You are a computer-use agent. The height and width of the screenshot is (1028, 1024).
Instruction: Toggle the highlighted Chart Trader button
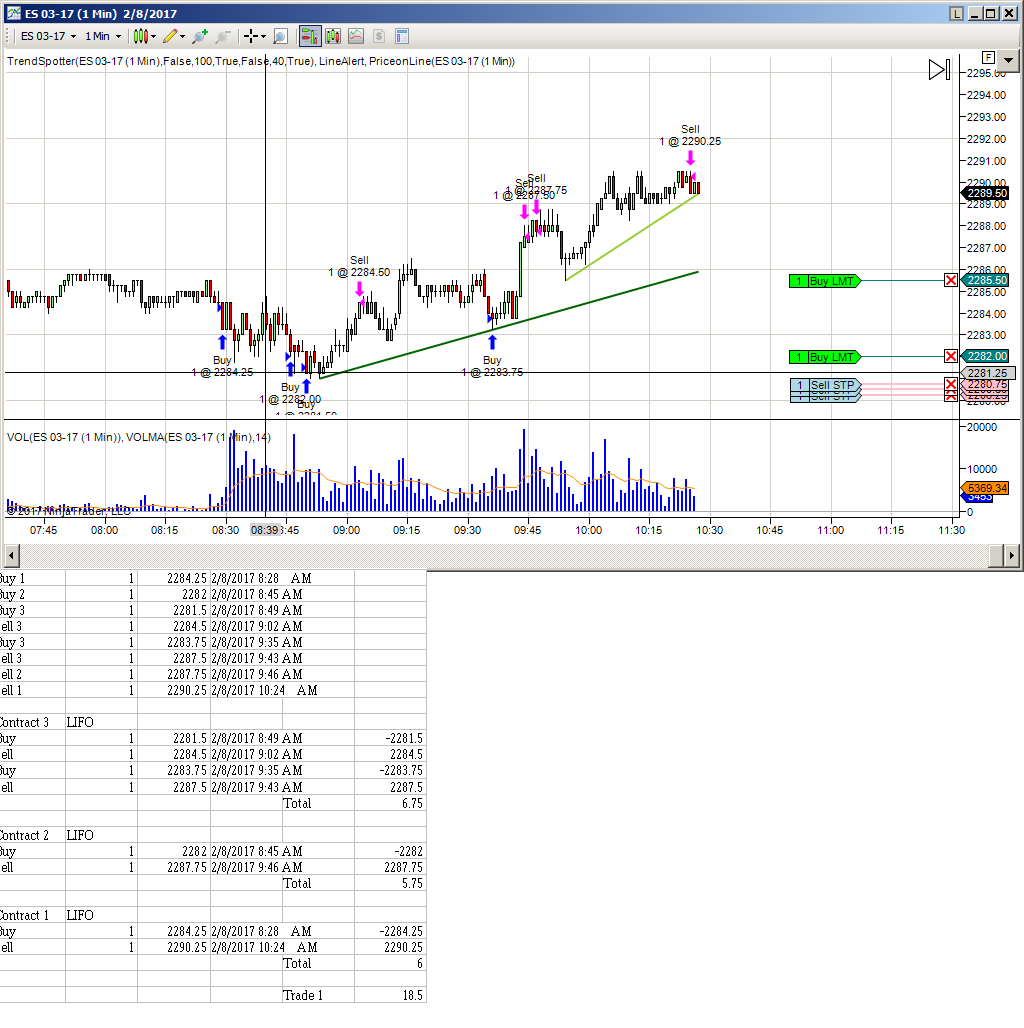[310, 36]
